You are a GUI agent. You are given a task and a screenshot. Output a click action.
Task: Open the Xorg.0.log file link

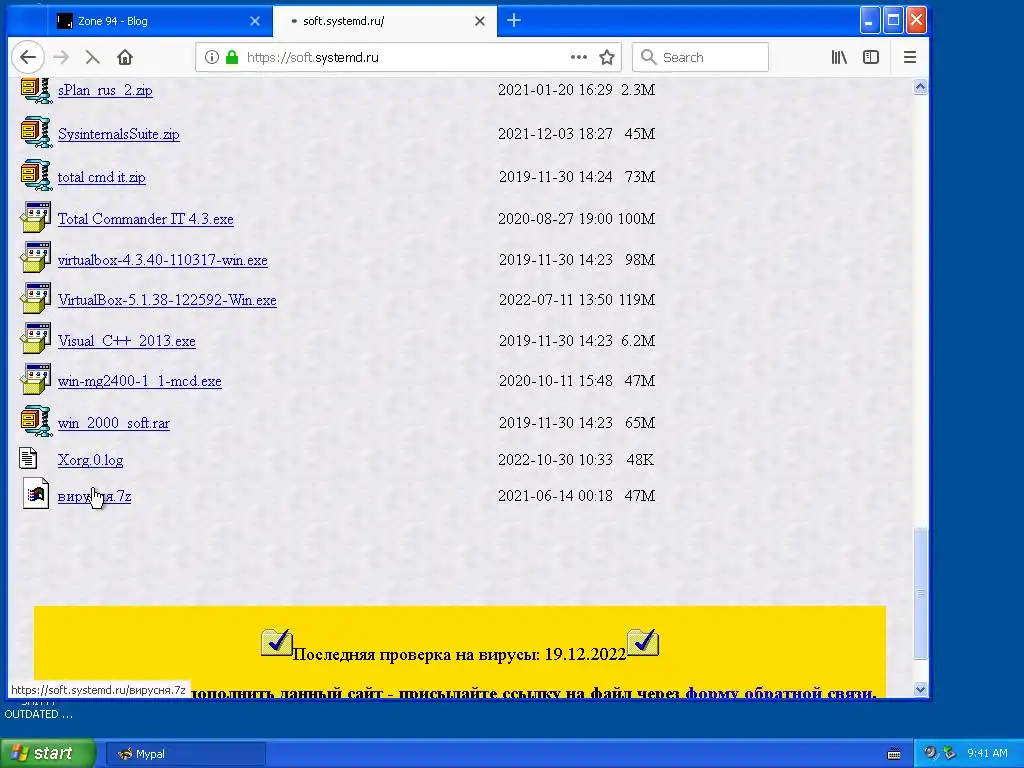90,460
